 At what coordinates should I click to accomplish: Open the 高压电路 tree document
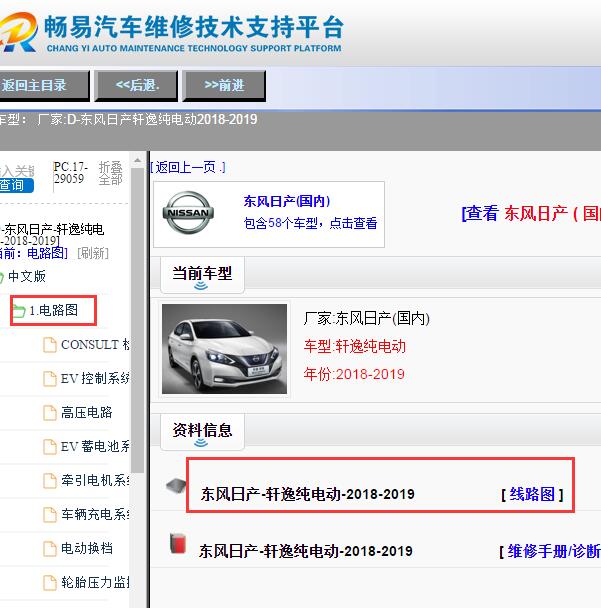(86, 413)
